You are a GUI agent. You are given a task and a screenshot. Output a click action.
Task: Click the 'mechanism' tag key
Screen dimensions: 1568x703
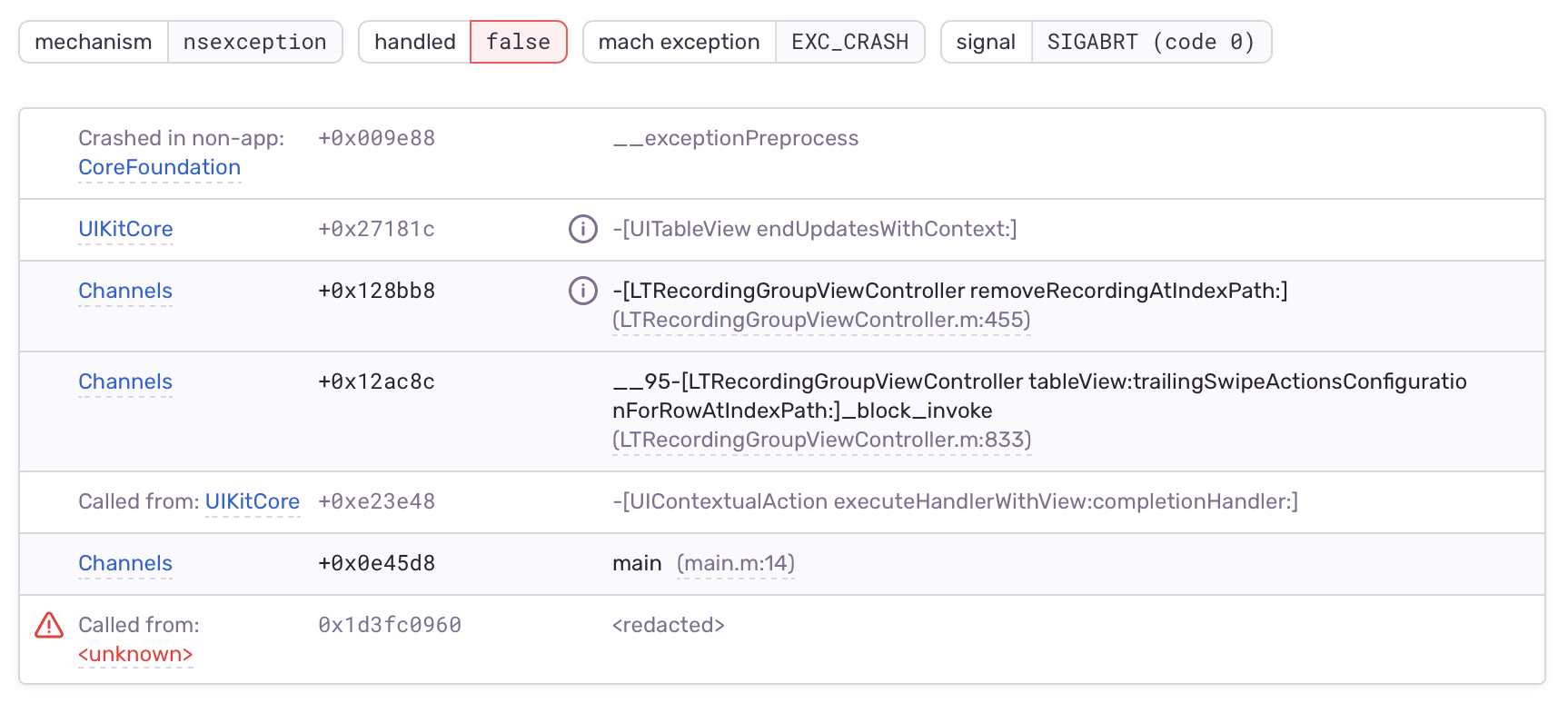pos(94,42)
